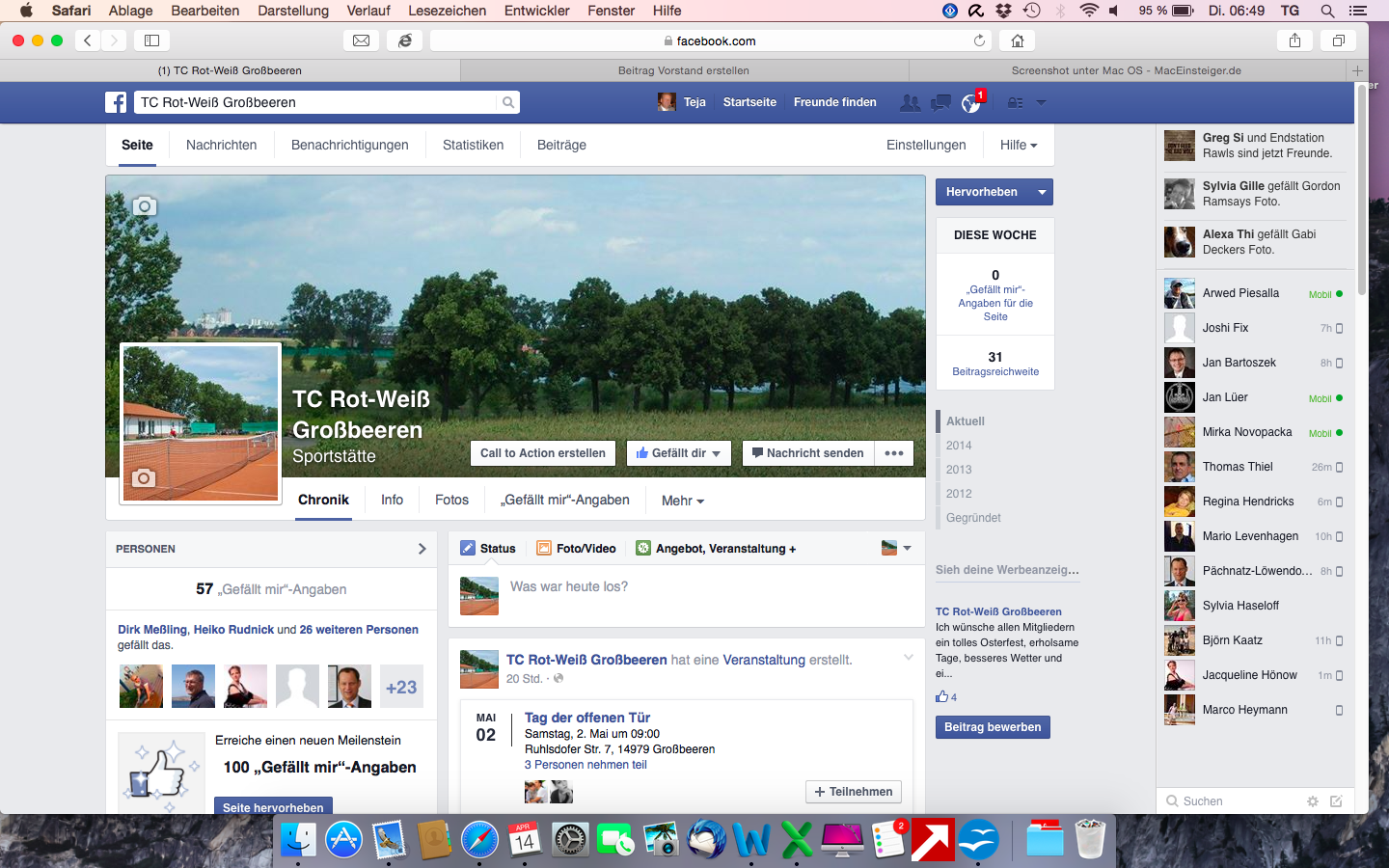Expand the Hilfe dropdown on page bar
1389x868 pixels.
pos(1019,145)
